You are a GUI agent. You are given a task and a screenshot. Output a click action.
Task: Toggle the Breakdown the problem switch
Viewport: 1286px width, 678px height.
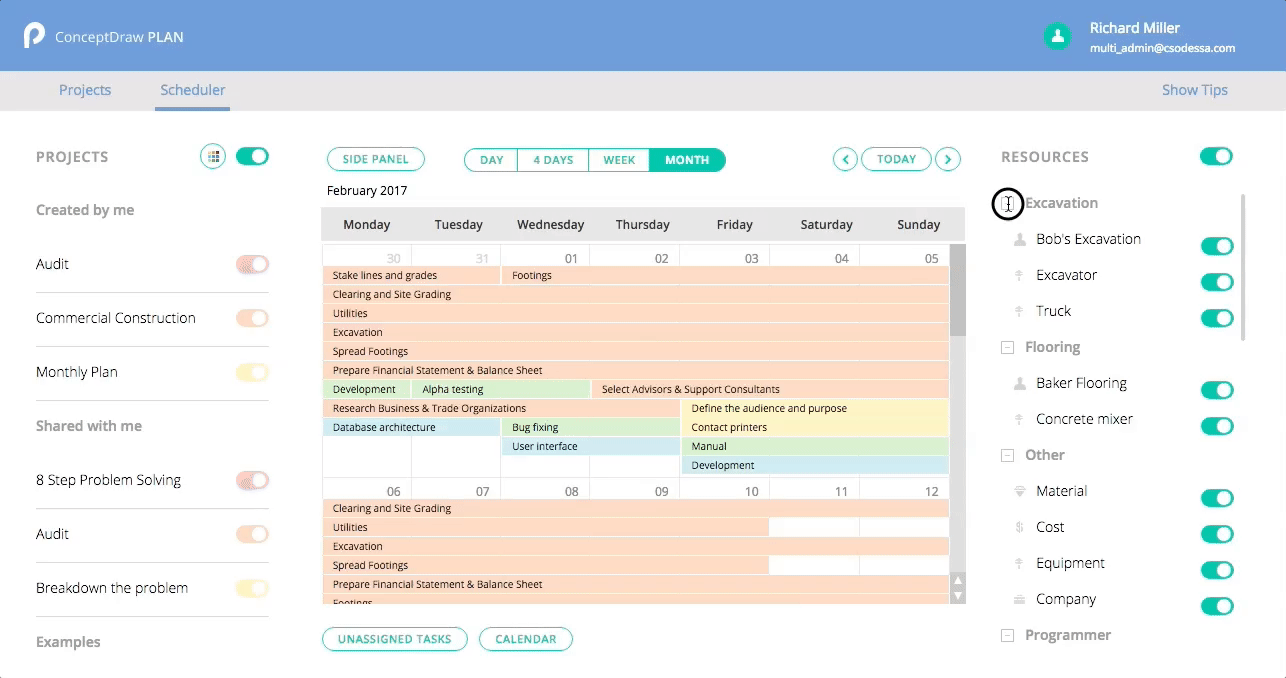(252, 588)
